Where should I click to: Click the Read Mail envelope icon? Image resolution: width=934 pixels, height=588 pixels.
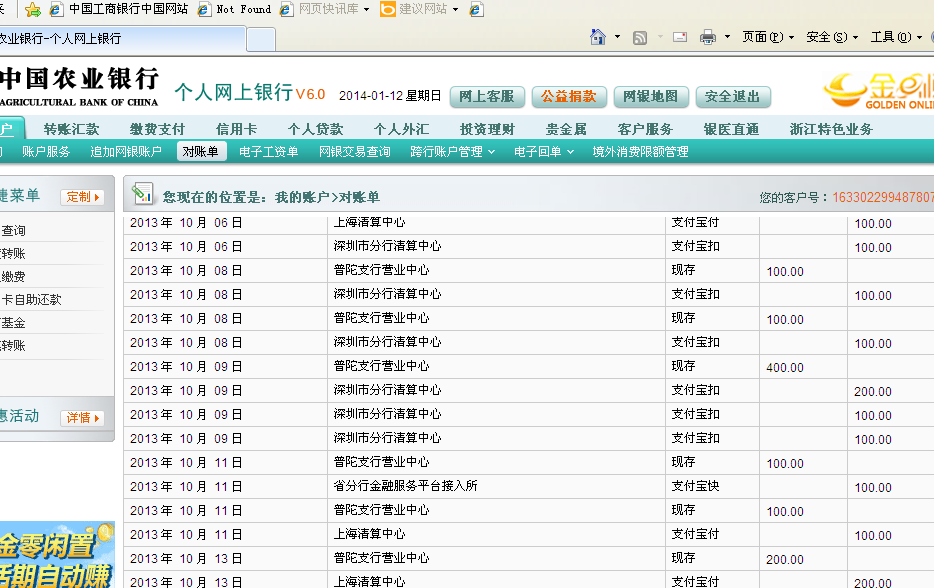click(x=680, y=37)
